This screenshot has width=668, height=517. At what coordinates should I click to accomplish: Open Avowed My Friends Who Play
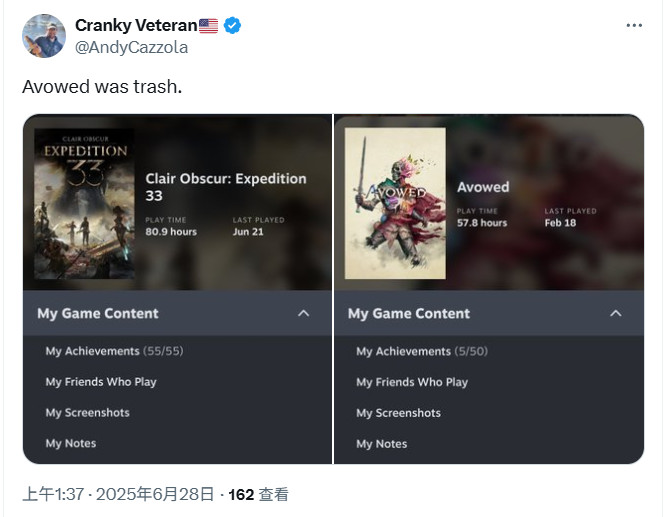412,382
